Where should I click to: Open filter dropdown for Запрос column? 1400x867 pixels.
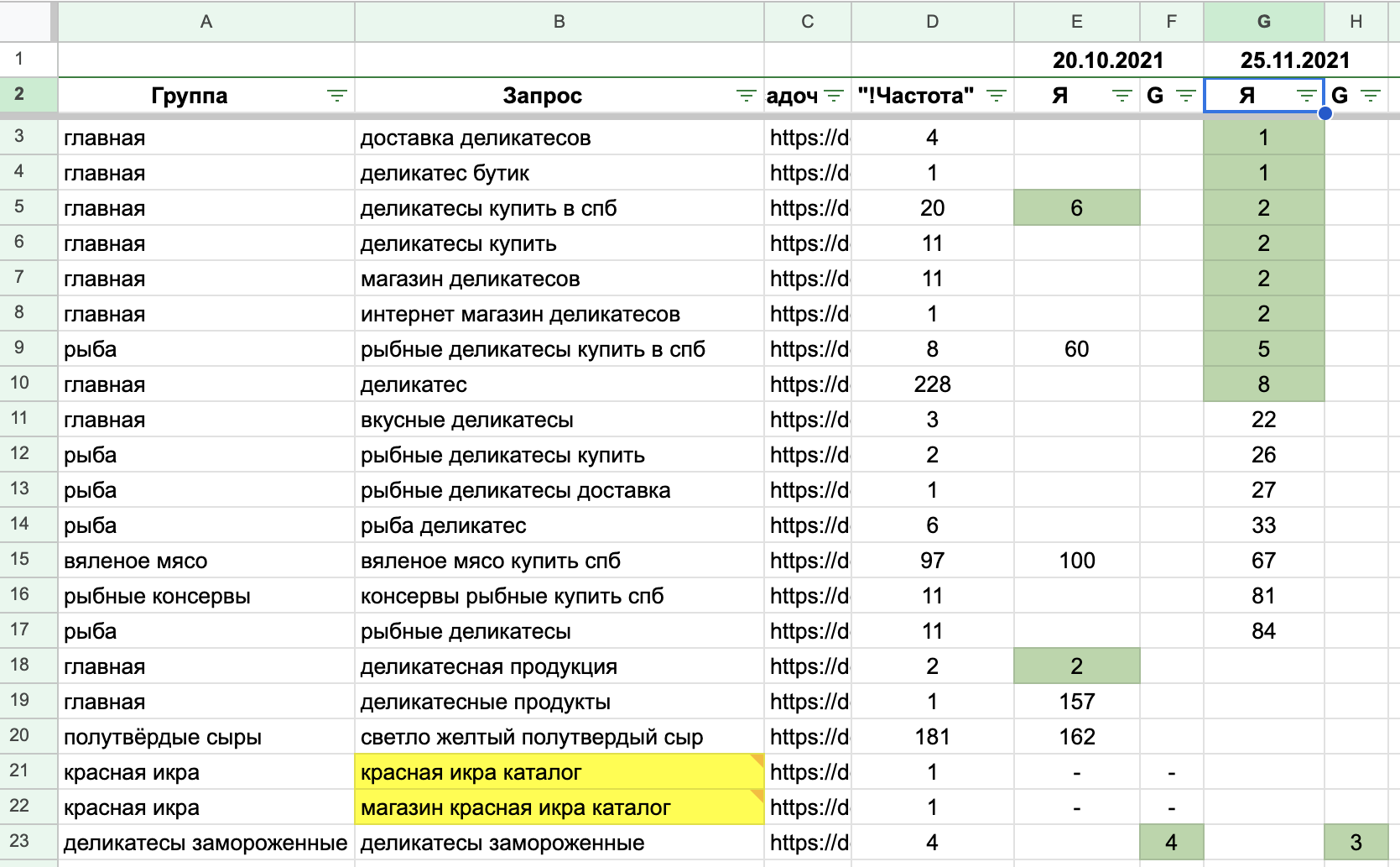747,96
